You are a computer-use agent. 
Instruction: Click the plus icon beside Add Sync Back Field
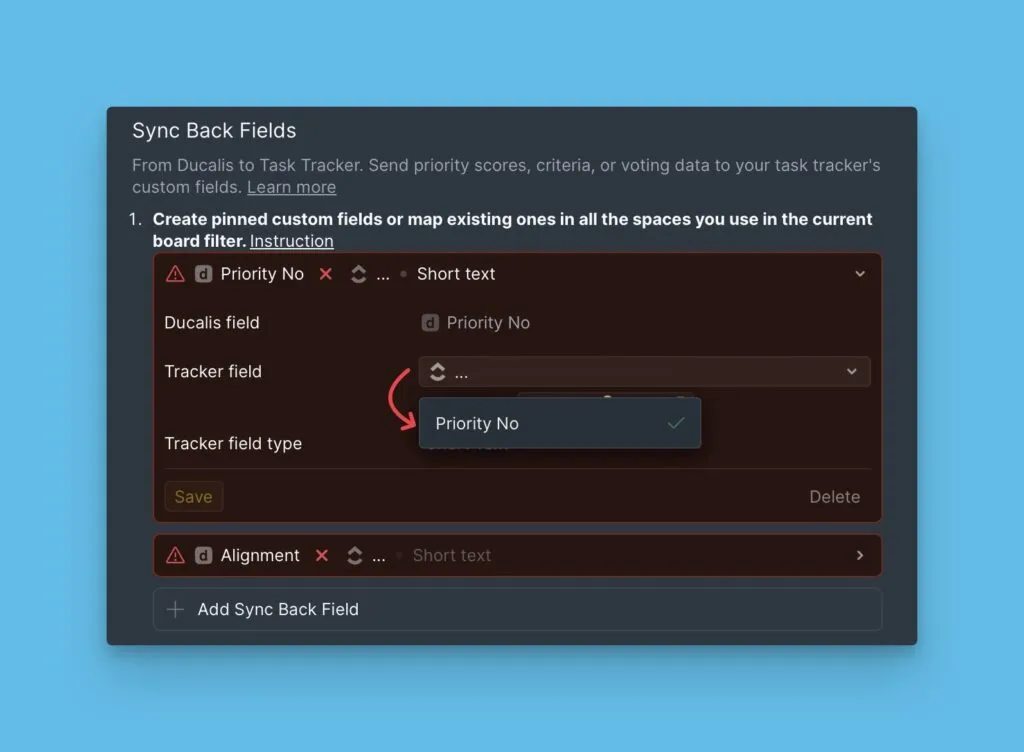pos(175,609)
